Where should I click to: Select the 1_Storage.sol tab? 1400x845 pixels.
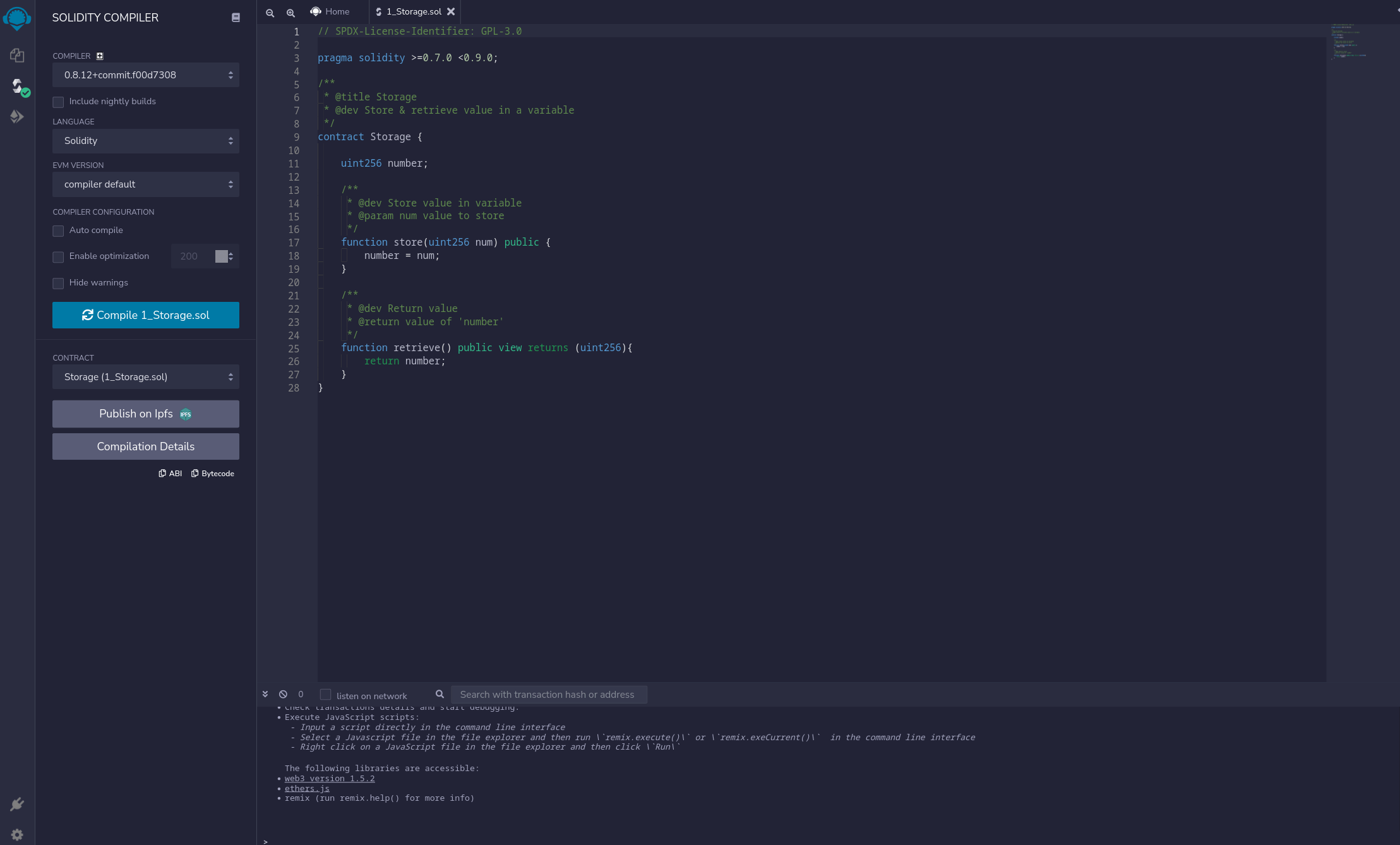tap(410, 11)
